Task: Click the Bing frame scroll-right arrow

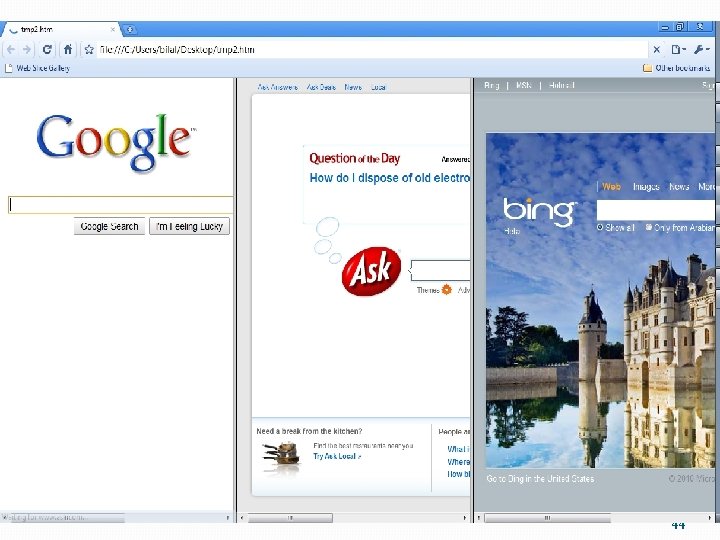Action: tap(710, 518)
